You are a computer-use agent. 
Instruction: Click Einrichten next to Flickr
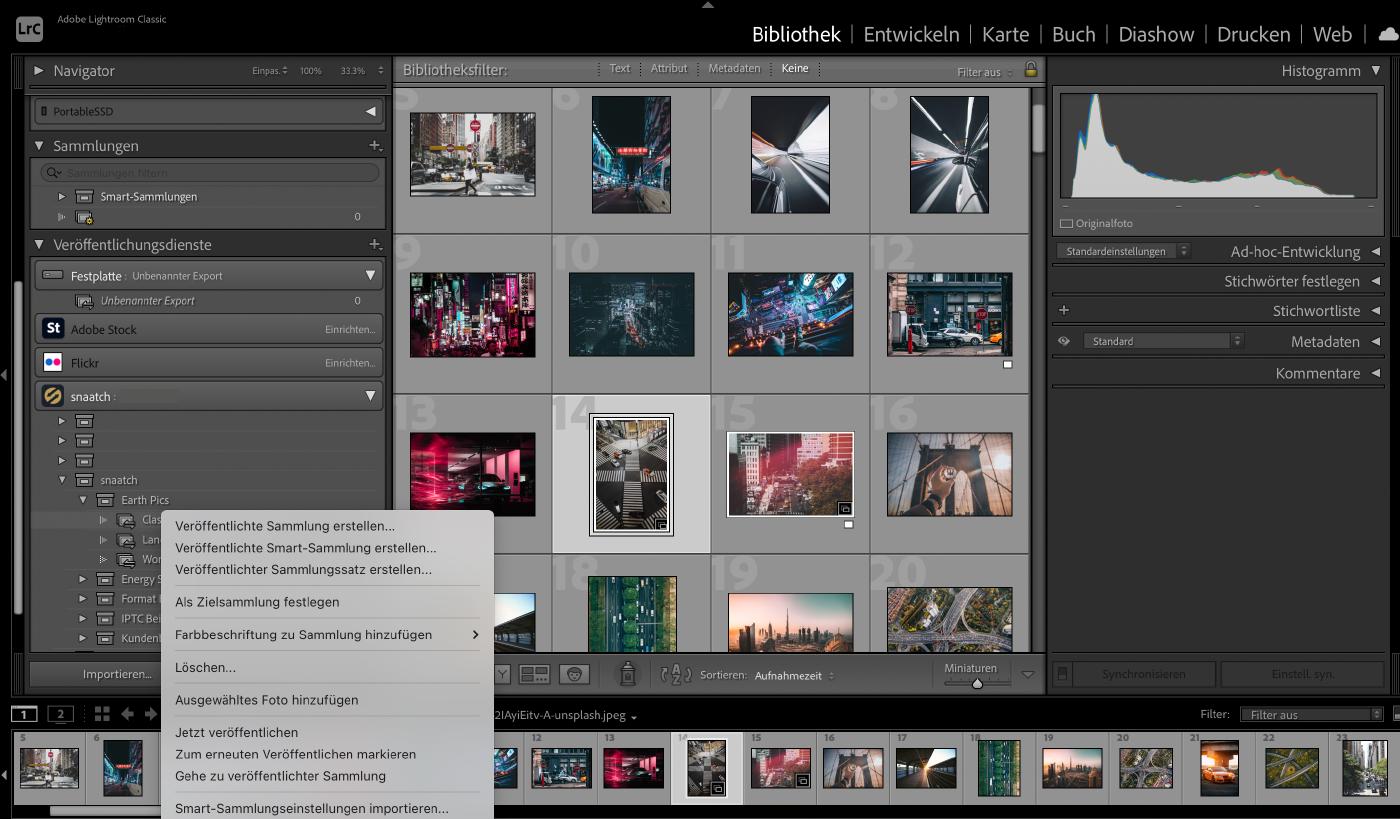point(352,361)
